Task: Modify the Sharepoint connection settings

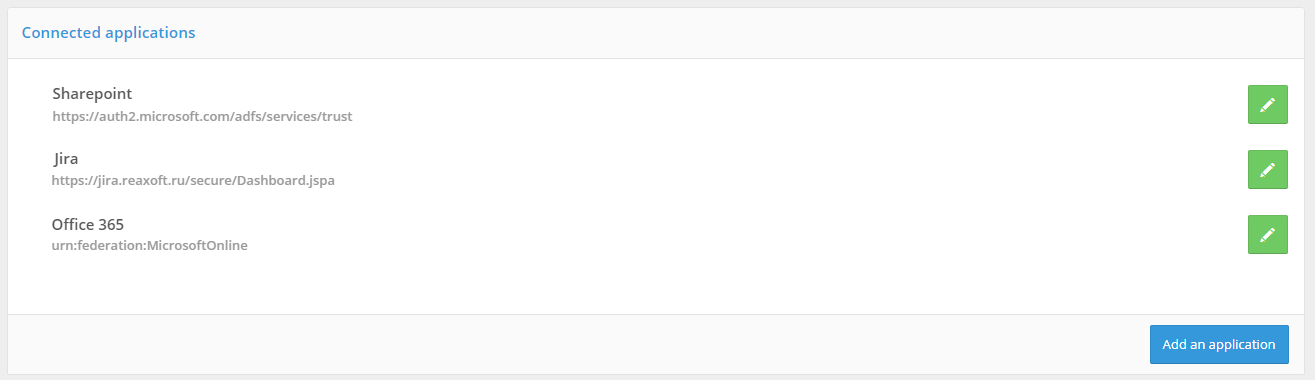Action: pyautogui.click(x=1267, y=105)
